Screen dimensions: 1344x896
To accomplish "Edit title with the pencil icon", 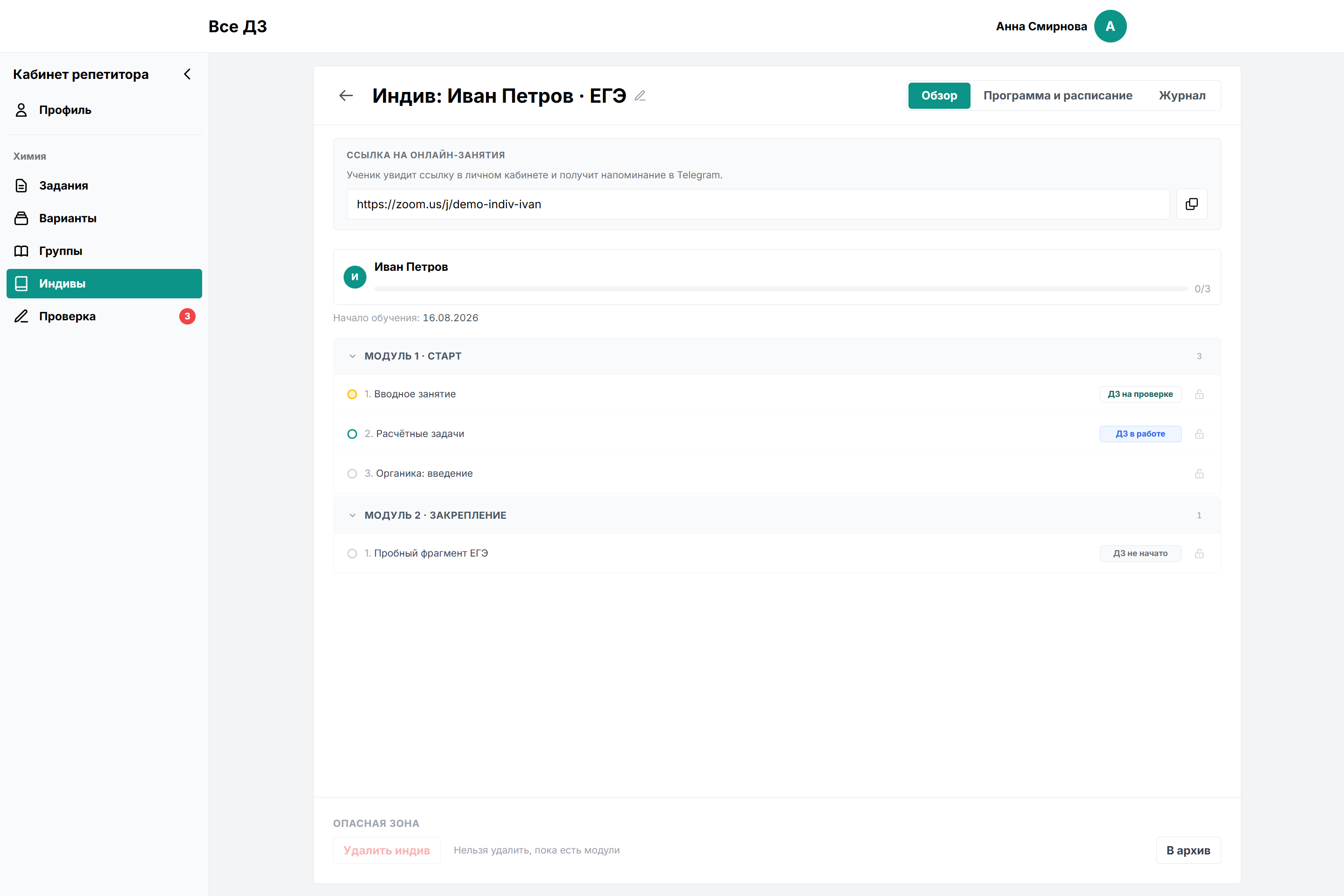I will [640, 95].
